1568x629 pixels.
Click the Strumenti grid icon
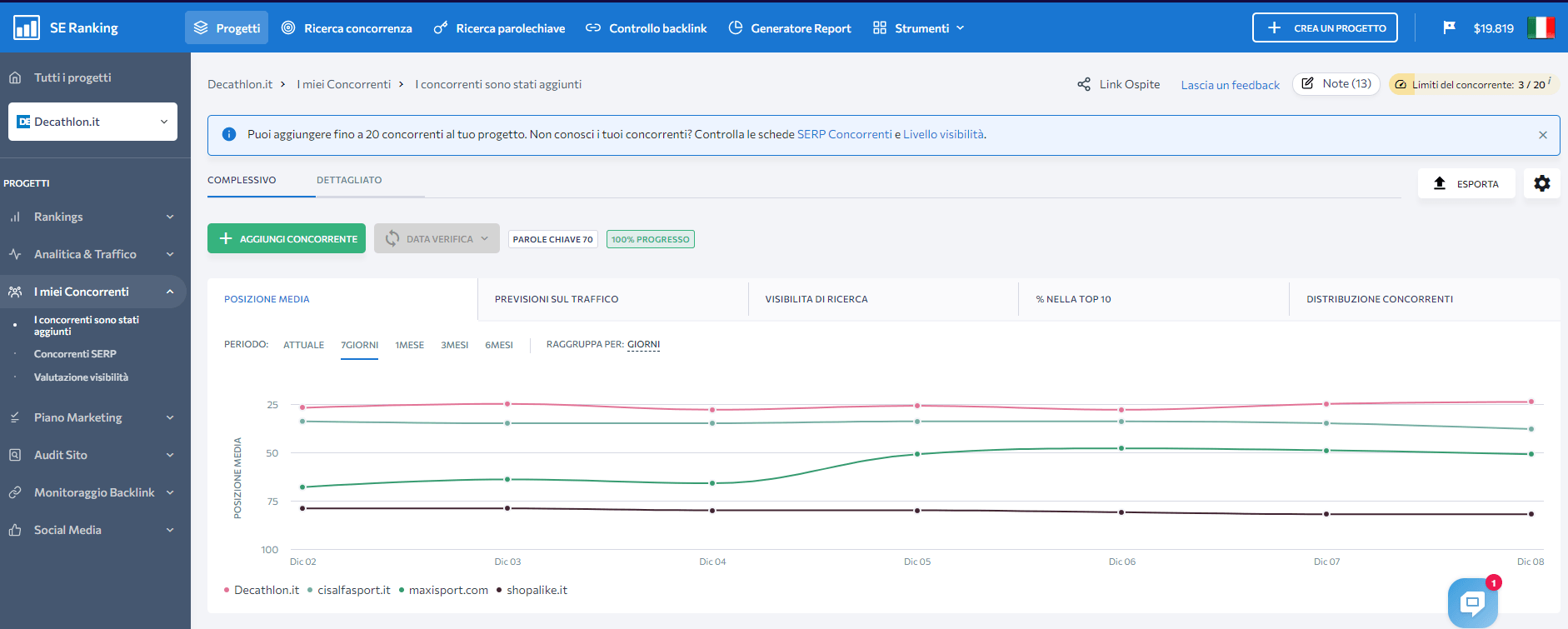880,27
